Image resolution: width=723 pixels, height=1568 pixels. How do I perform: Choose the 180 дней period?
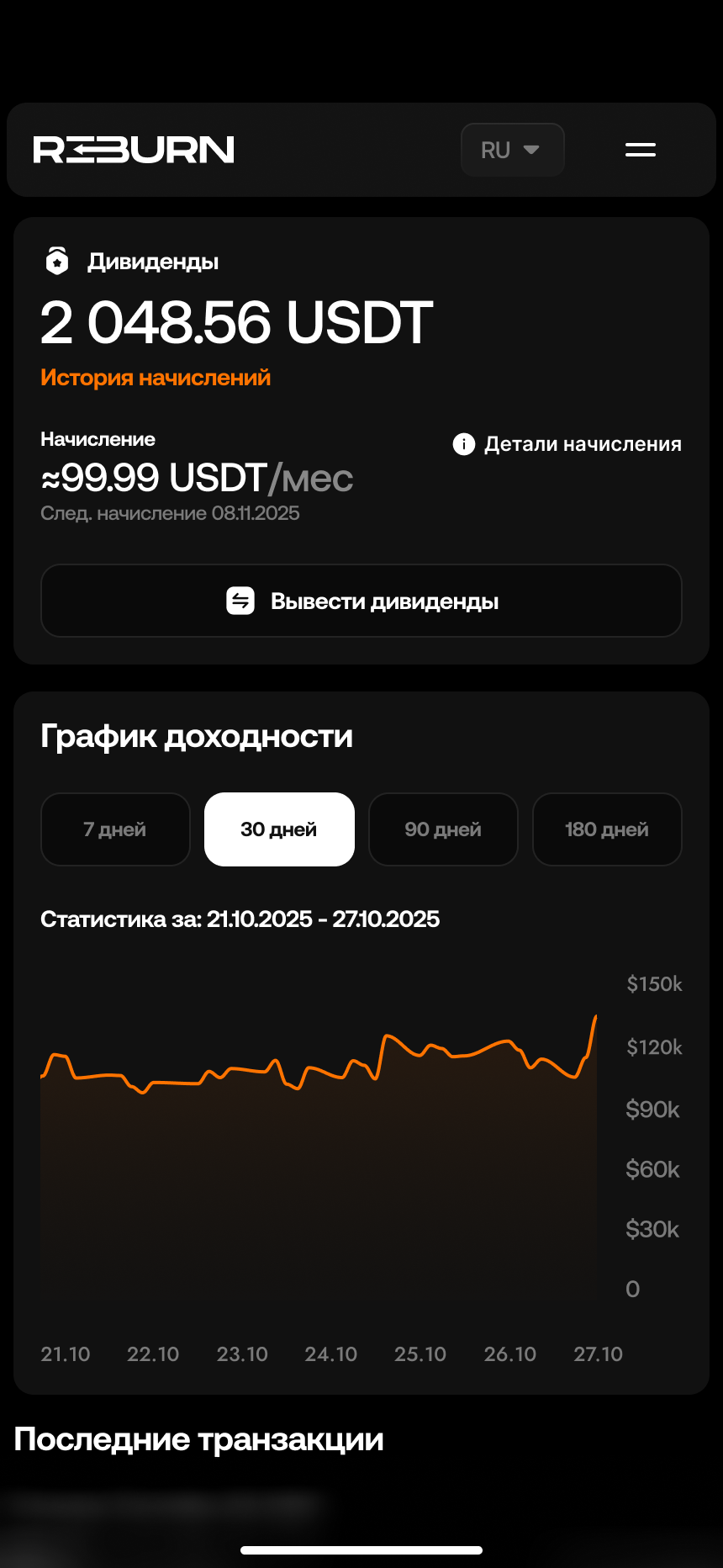pos(607,829)
